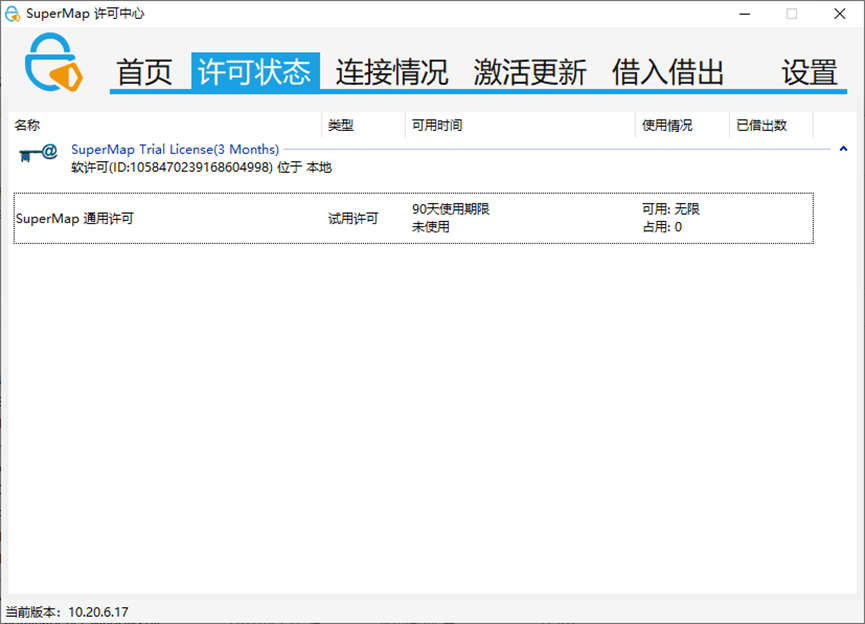Select the SuperMap Trial License(3 Months) title
Viewport: 865px width, 624px height.
tap(175, 150)
